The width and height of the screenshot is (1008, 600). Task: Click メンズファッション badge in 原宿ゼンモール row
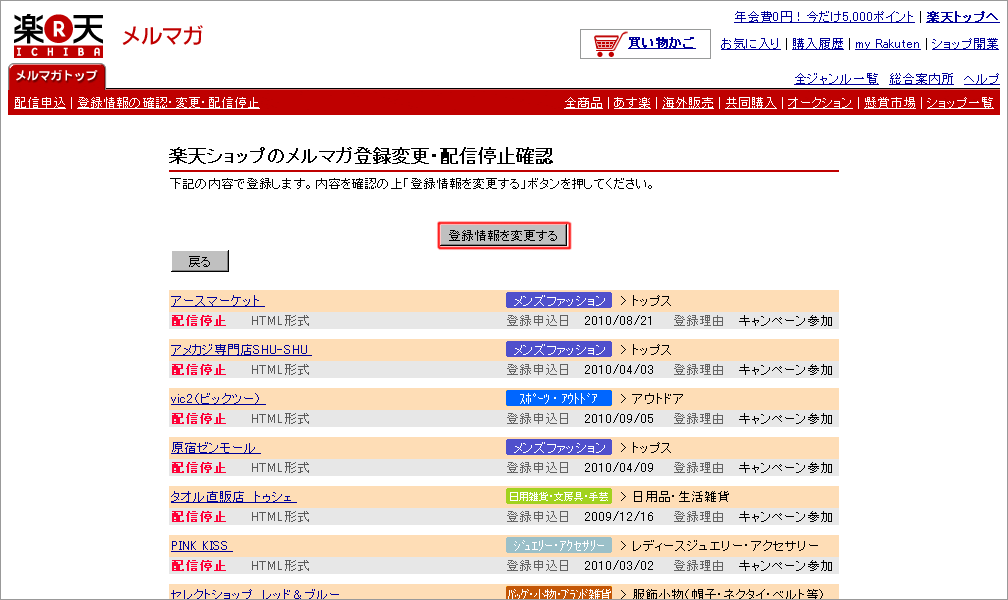click(x=559, y=448)
